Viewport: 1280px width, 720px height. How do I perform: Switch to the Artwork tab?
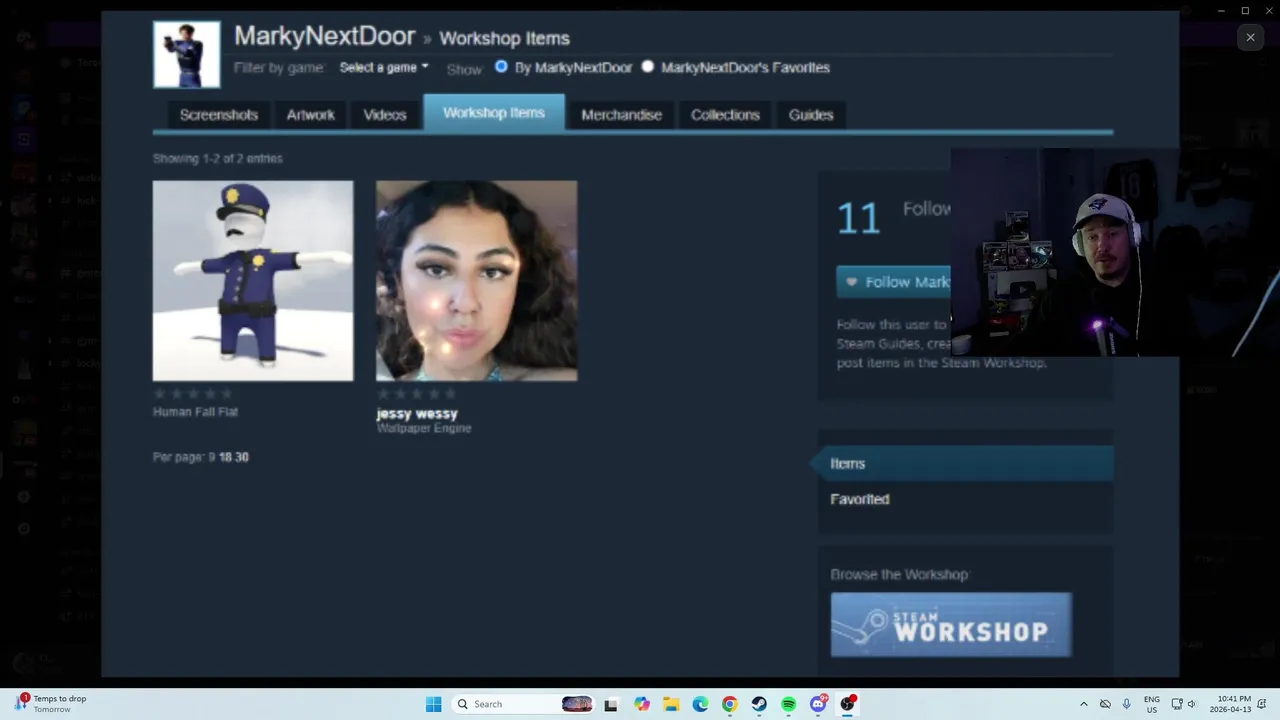tap(311, 115)
